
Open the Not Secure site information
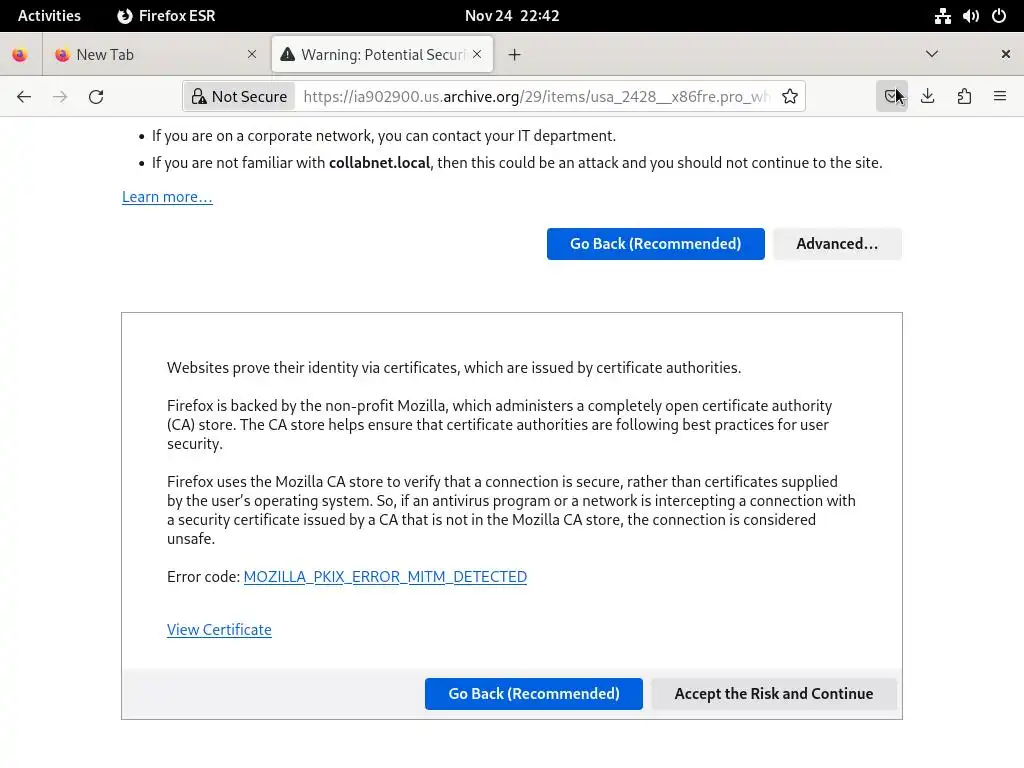point(240,97)
